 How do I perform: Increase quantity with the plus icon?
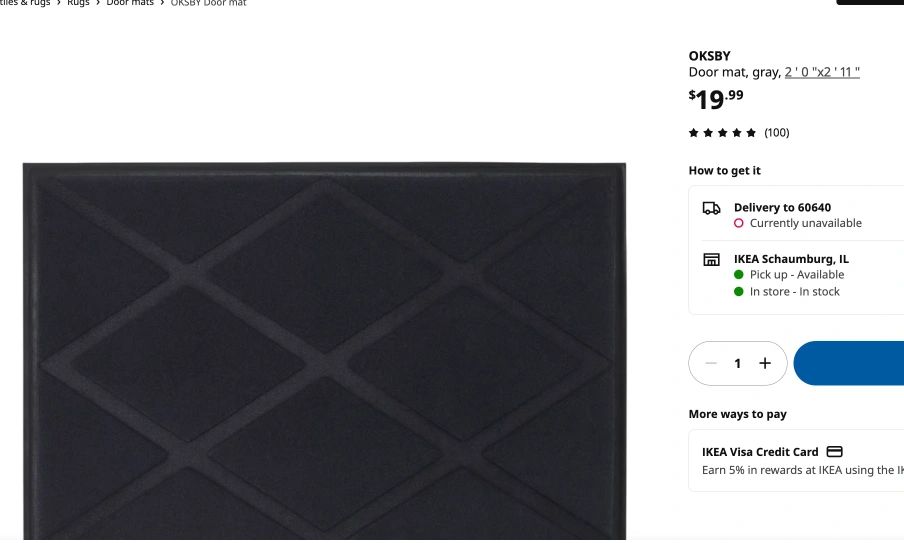[x=764, y=363]
